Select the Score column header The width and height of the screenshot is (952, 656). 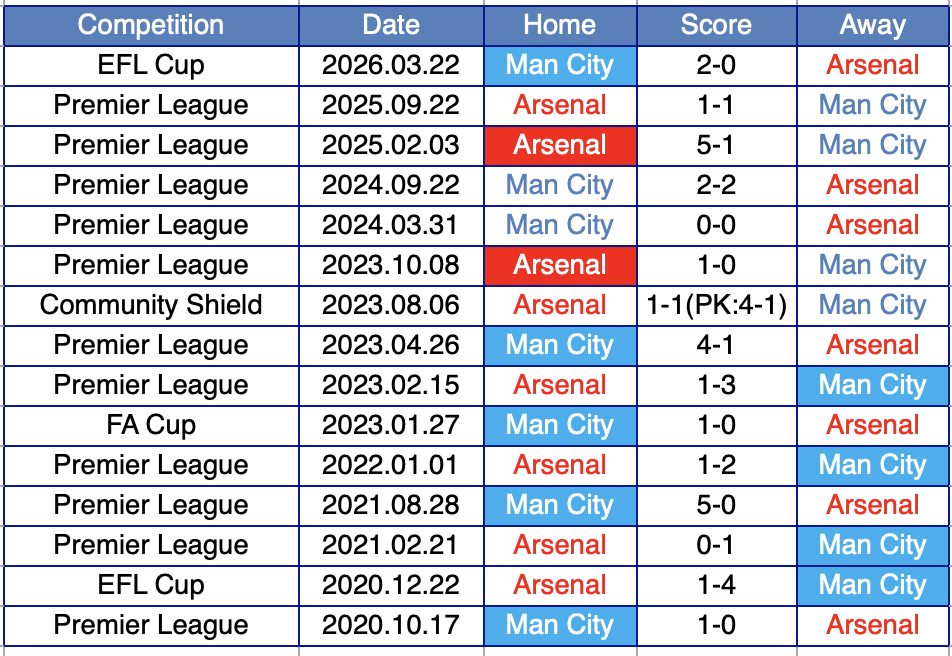pyautogui.click(x=716, y=25)
